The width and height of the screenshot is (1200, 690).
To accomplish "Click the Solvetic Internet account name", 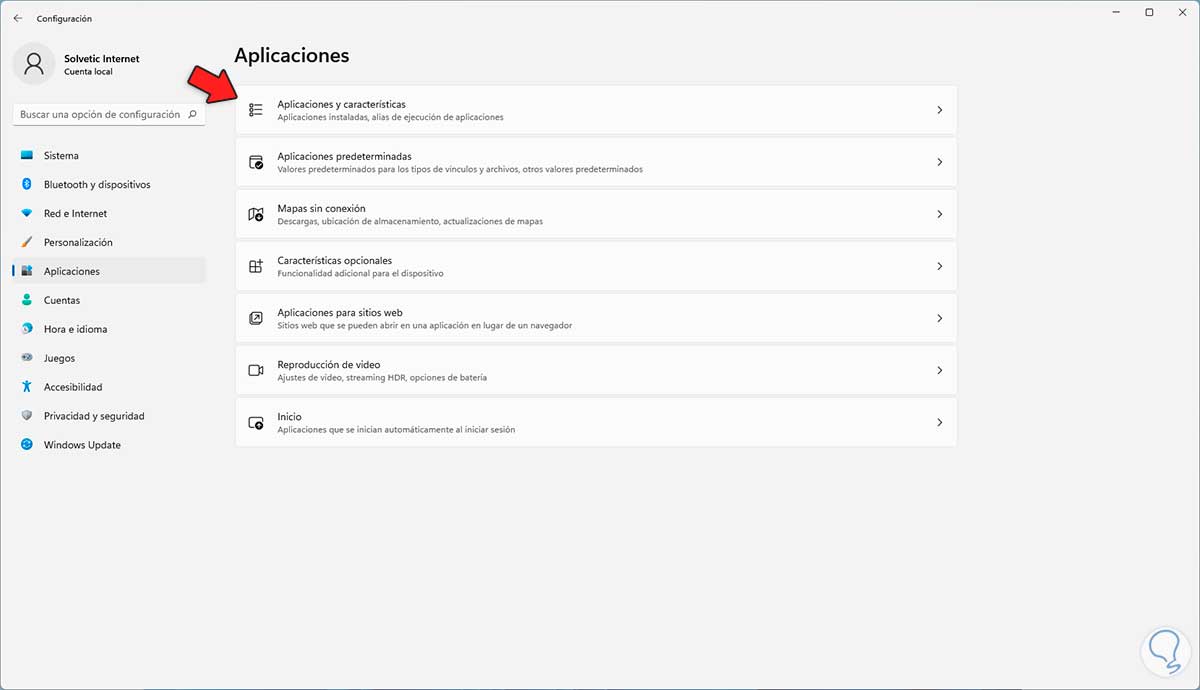I will 102,59.
